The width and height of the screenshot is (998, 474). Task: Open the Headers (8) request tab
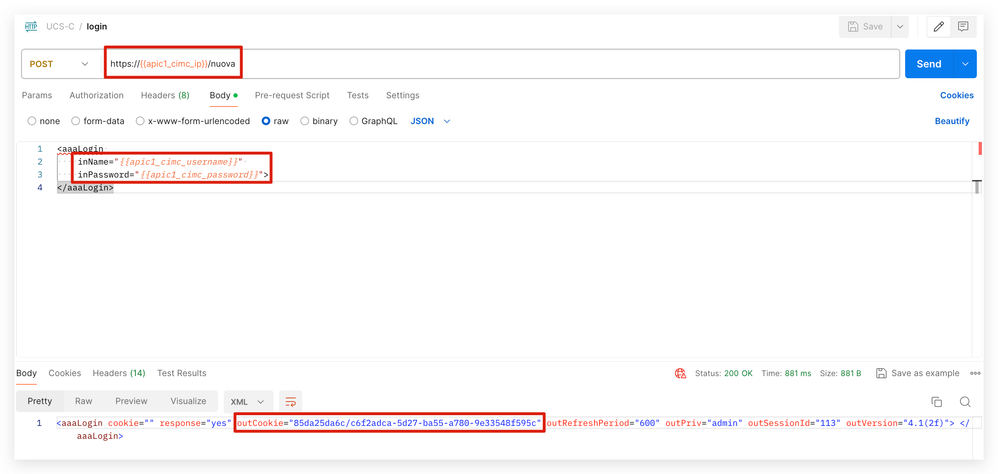tap(165, 95)
